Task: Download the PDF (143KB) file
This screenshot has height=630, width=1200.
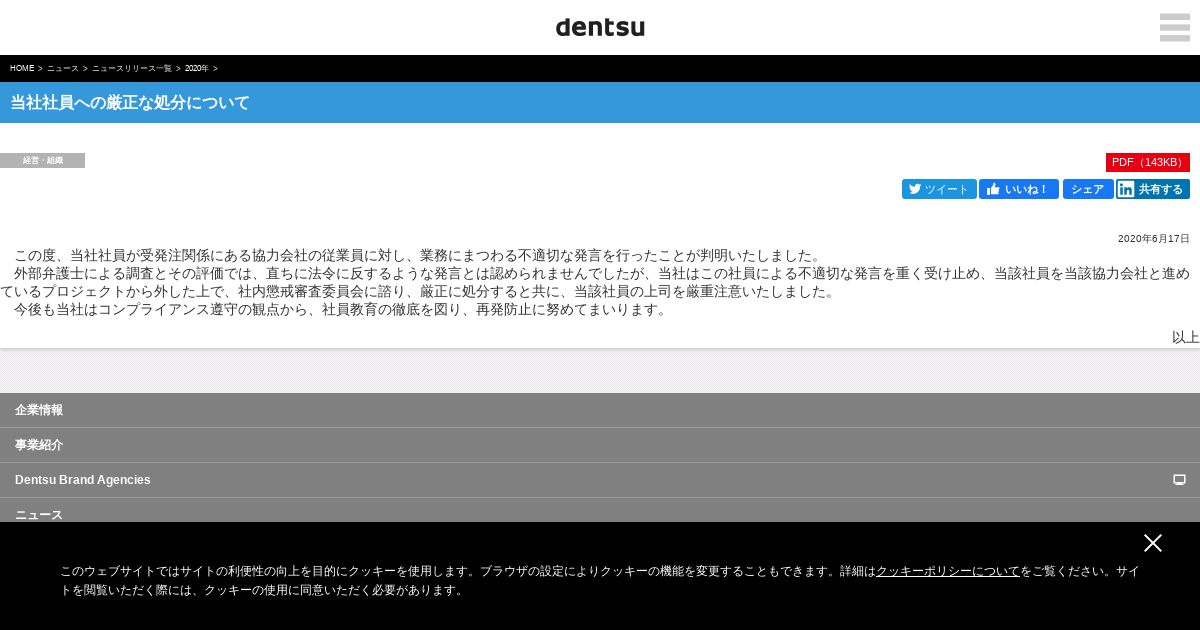Action: pos(1148,162)
